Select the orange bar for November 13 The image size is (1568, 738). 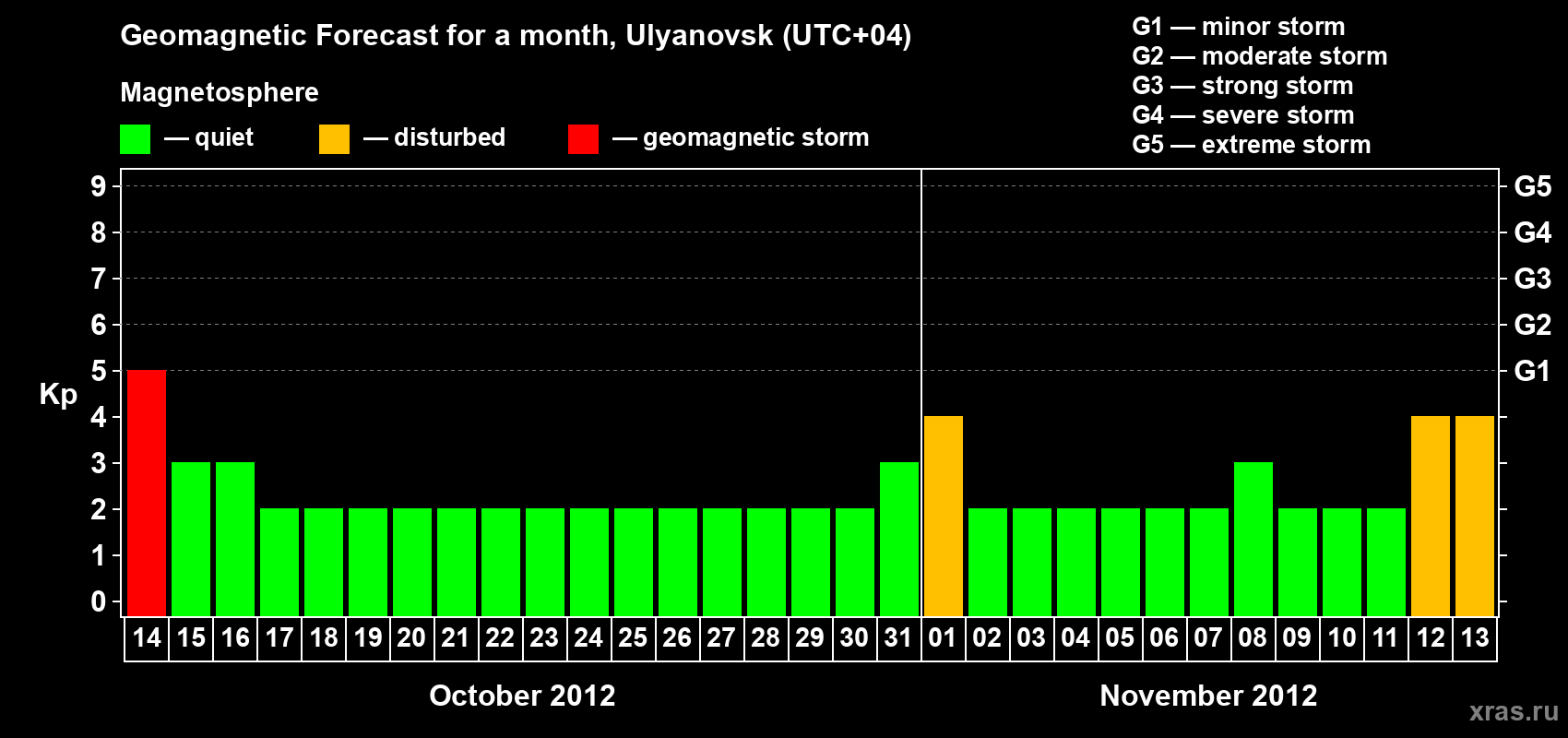pyautogui.click(x=1475, y=516)
